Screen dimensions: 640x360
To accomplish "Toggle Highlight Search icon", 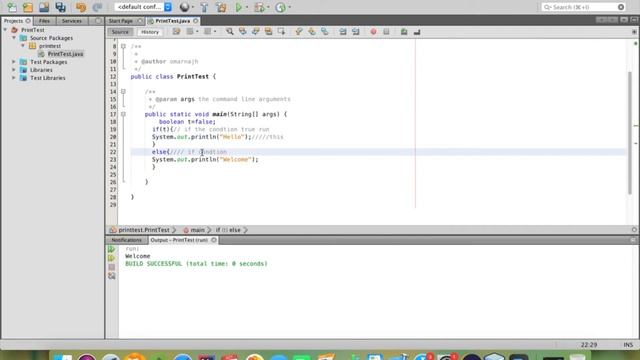I will pos(268,32).
